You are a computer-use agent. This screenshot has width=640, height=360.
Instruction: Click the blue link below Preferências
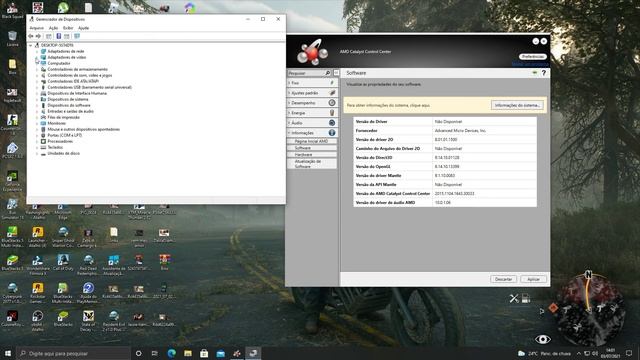coord(529,64)
